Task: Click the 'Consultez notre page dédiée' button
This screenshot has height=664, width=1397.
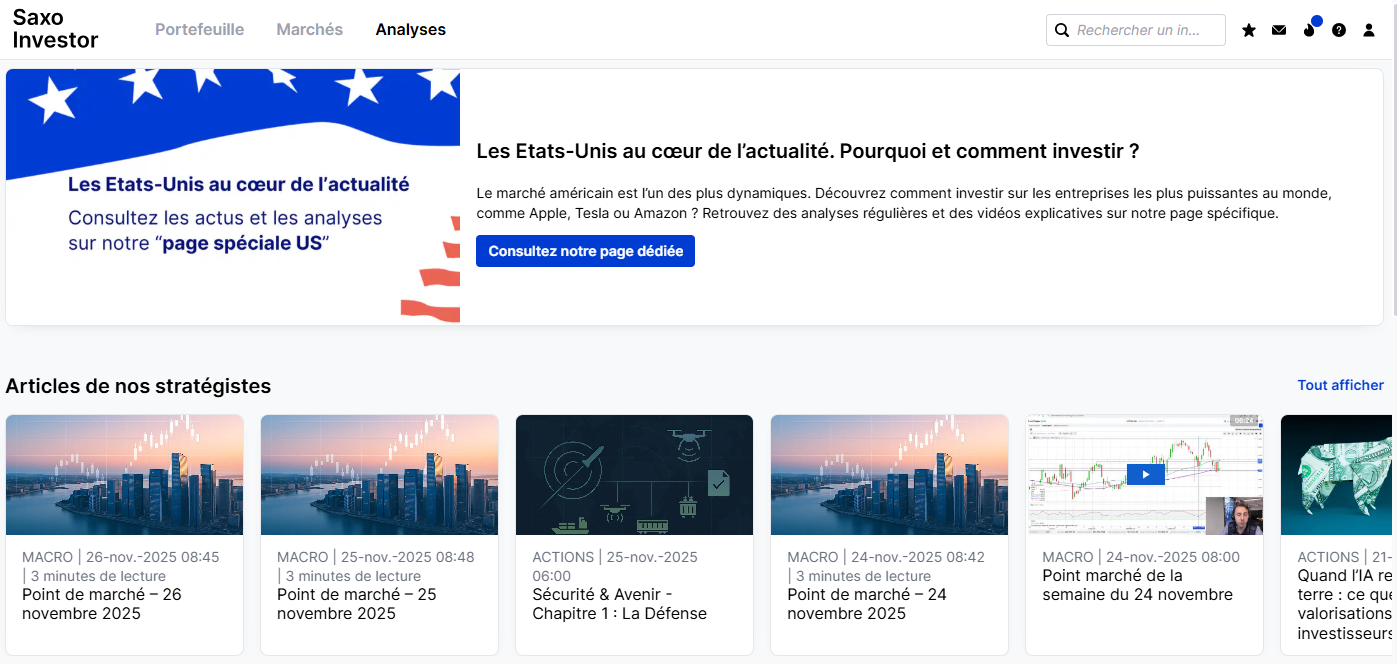Action: [x=585, y=251]
